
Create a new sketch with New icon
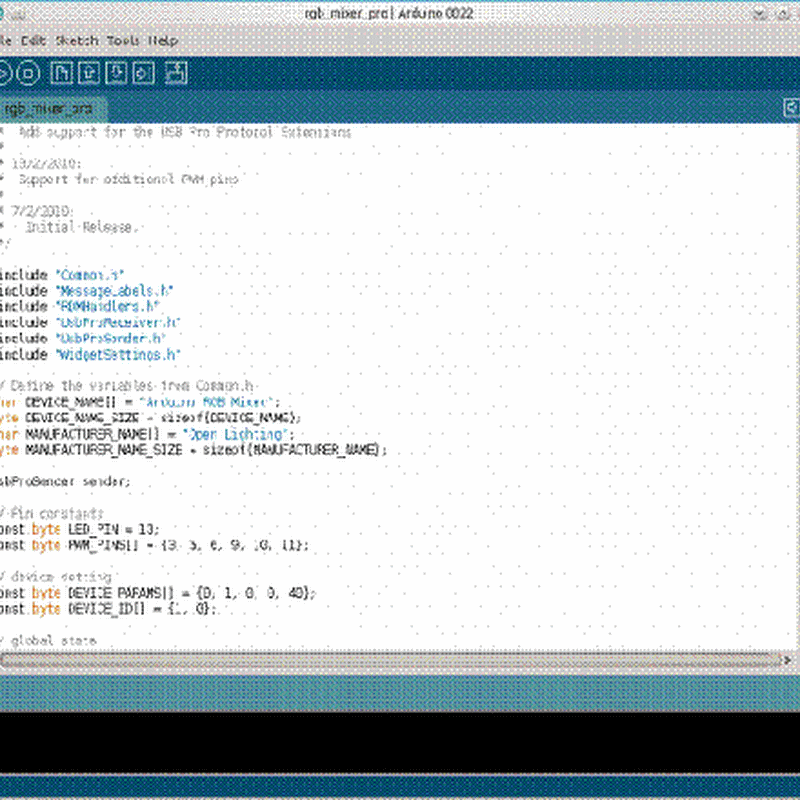point(61,73)
